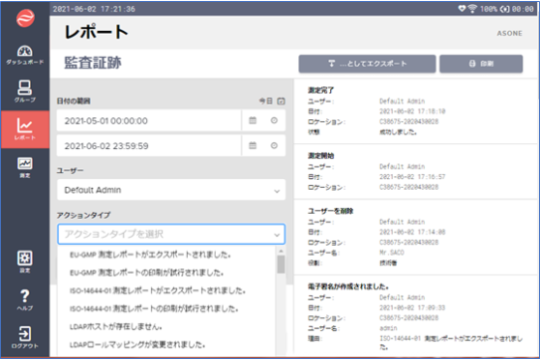The width and height of the screenshot is (540, 360).
Task: Click the red app logo at the top of the sidebar
Action: tap(25, 18)
